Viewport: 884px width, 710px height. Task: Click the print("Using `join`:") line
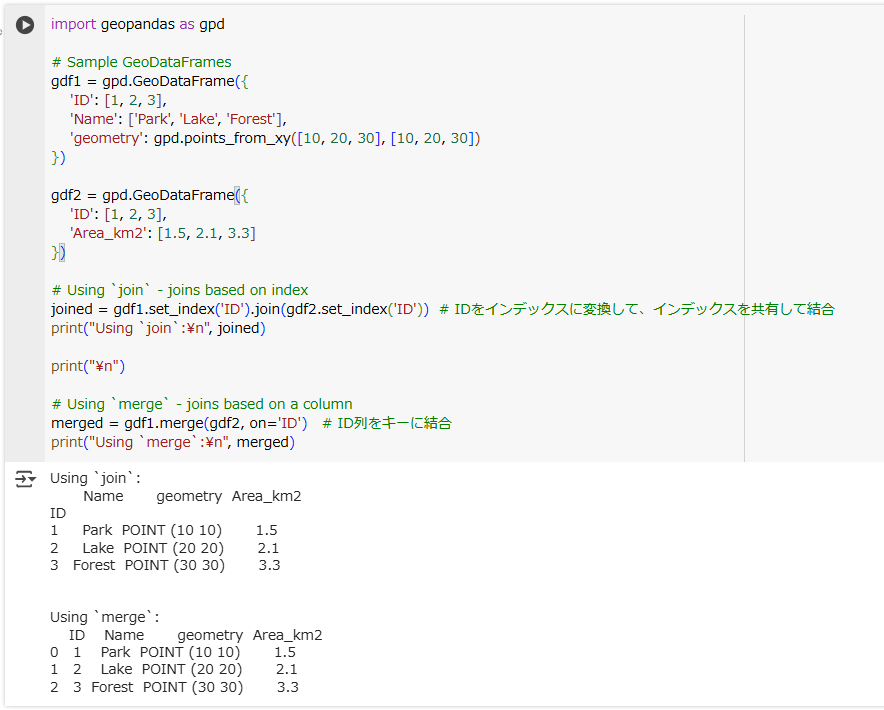point(158,328)
